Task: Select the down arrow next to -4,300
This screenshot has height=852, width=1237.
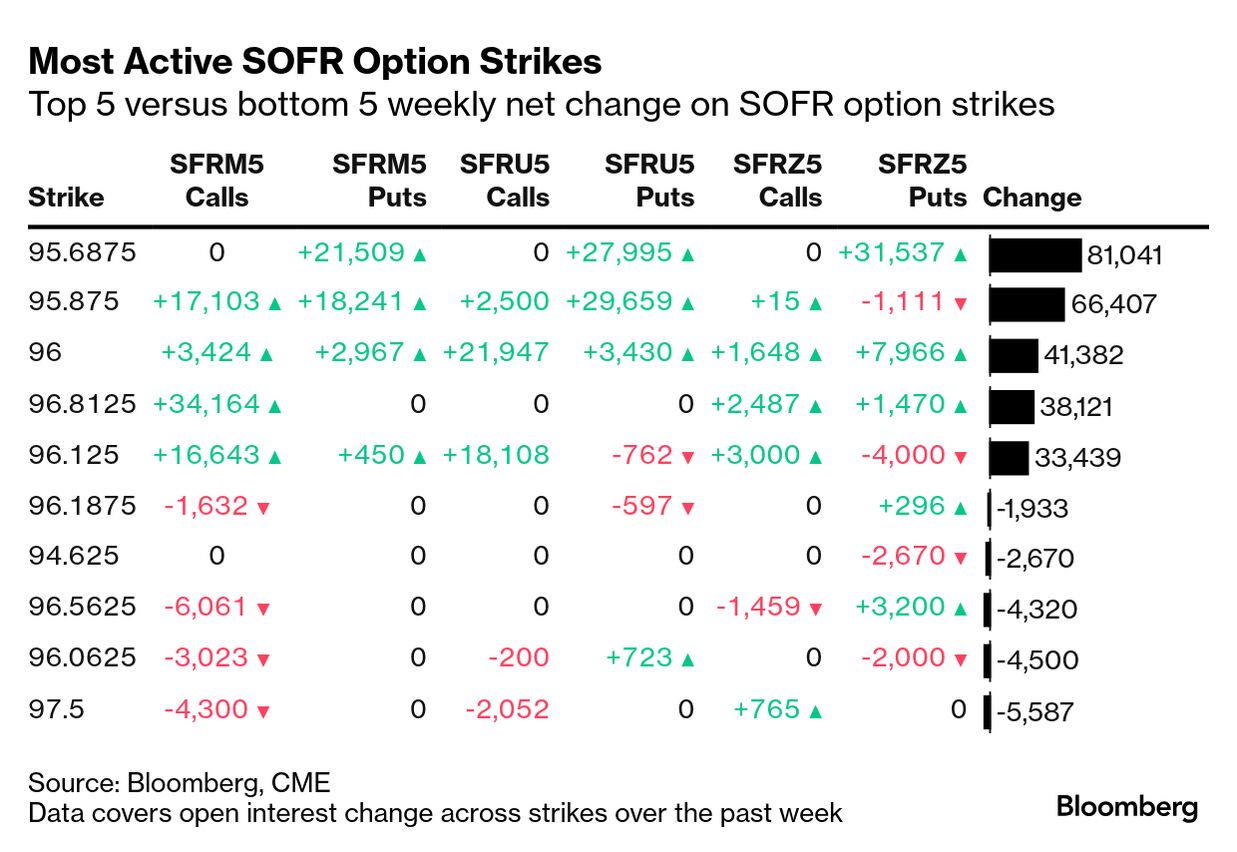Action: 264,712
